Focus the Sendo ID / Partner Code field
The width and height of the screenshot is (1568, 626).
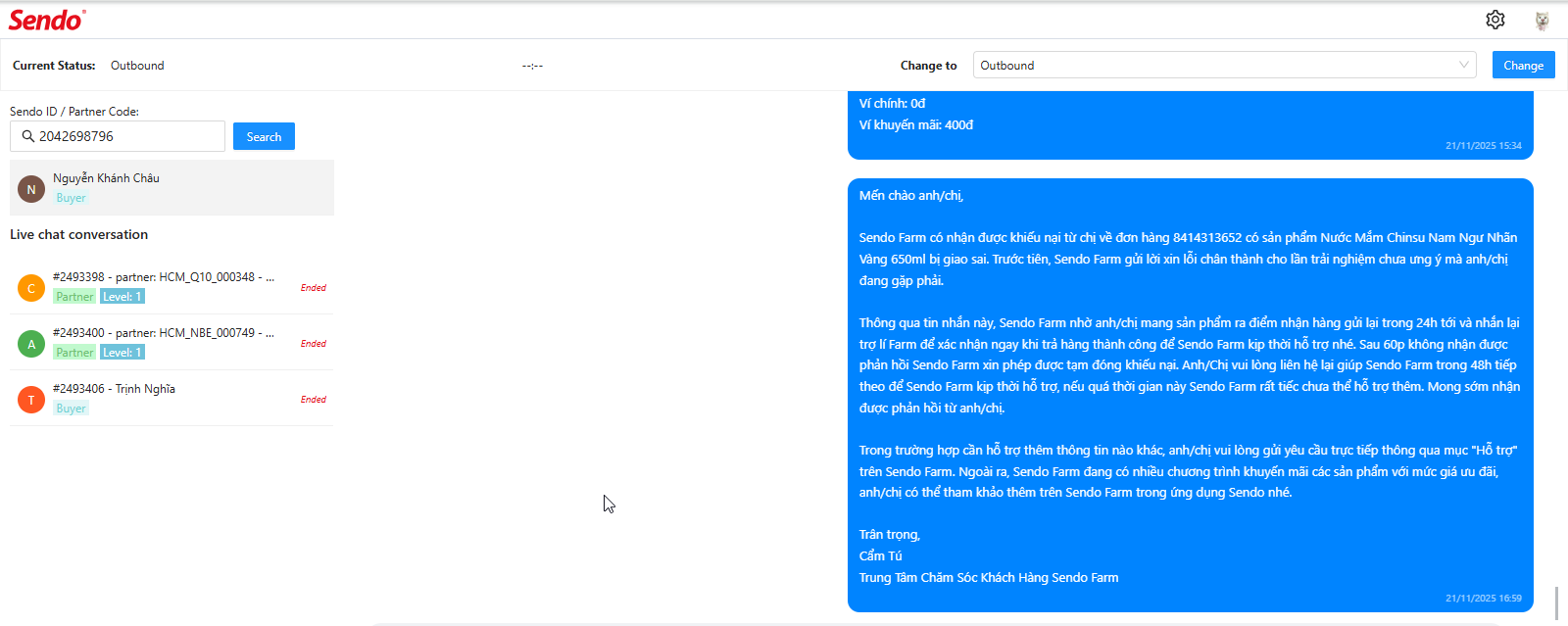click(x=127, y=136)
